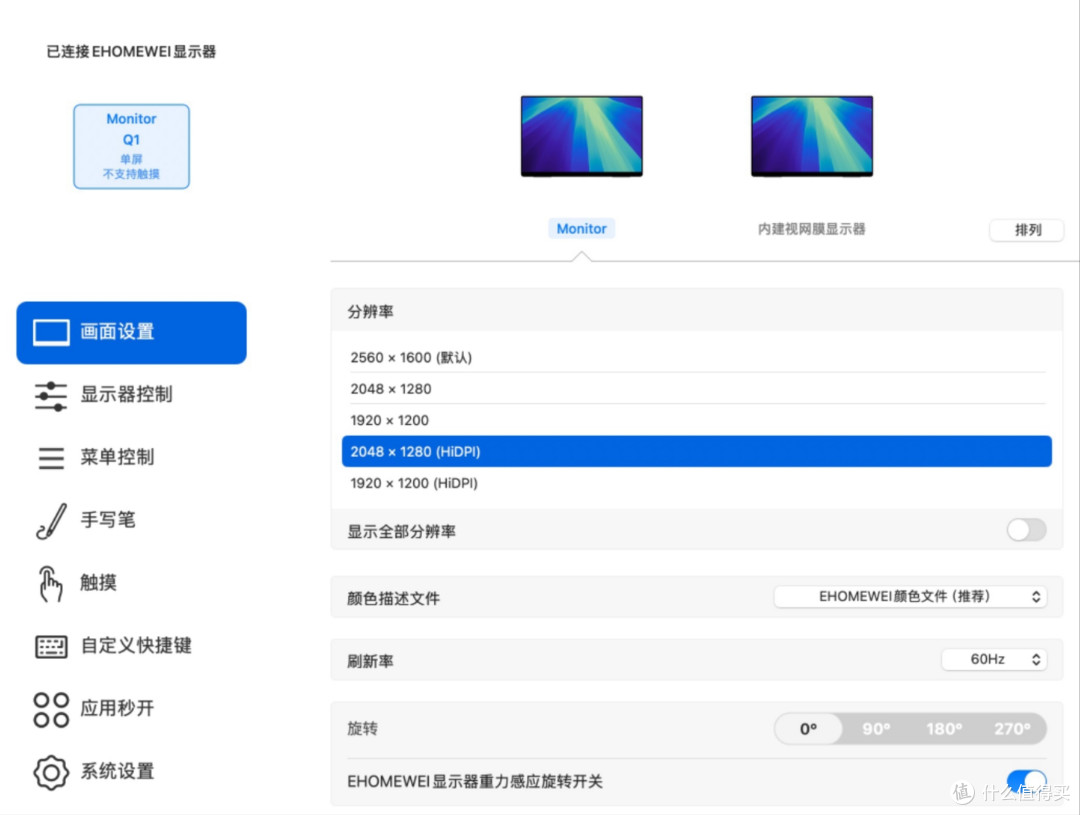Toggle EHOMEWEI显示器重力感应旋转开关
This screenshot has height=815, width=1080.
(x=1026, y=781)
